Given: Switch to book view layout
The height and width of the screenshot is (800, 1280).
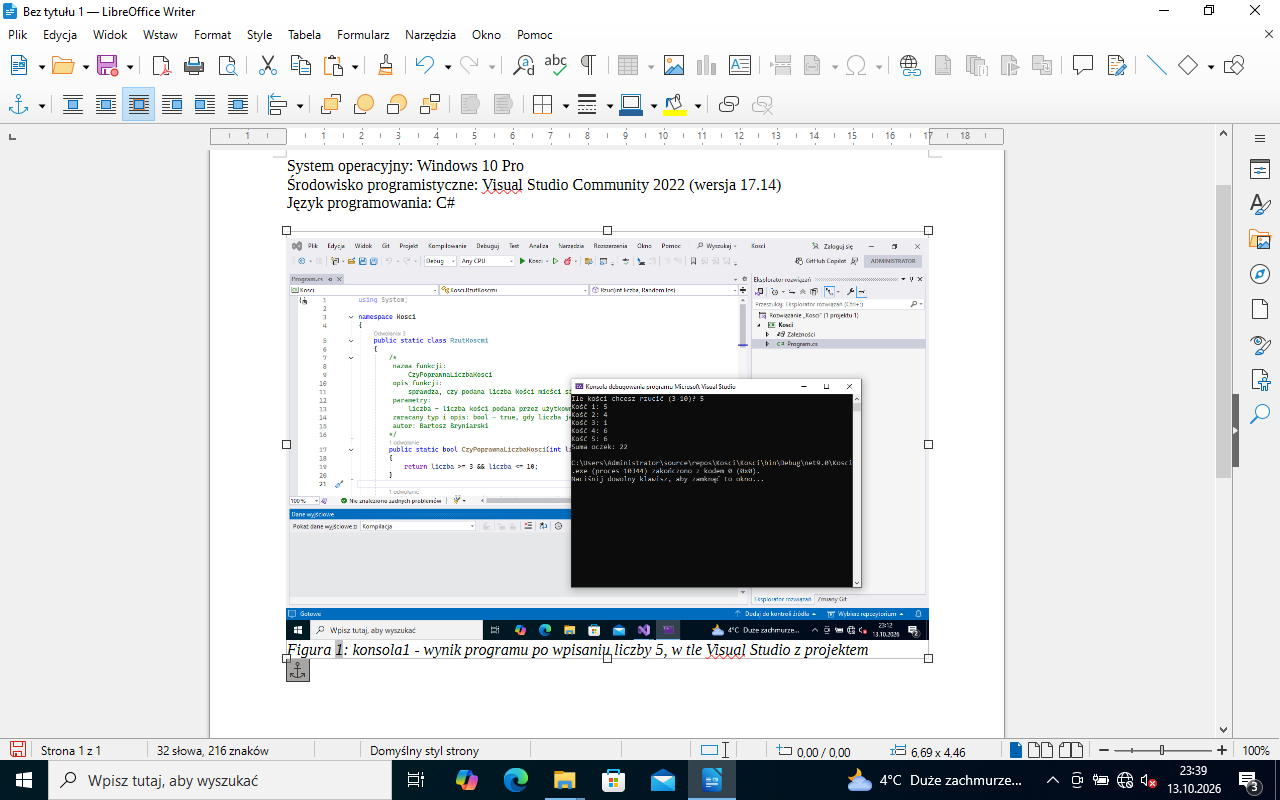Looking at the screenshot, I should click(1072, 750).
